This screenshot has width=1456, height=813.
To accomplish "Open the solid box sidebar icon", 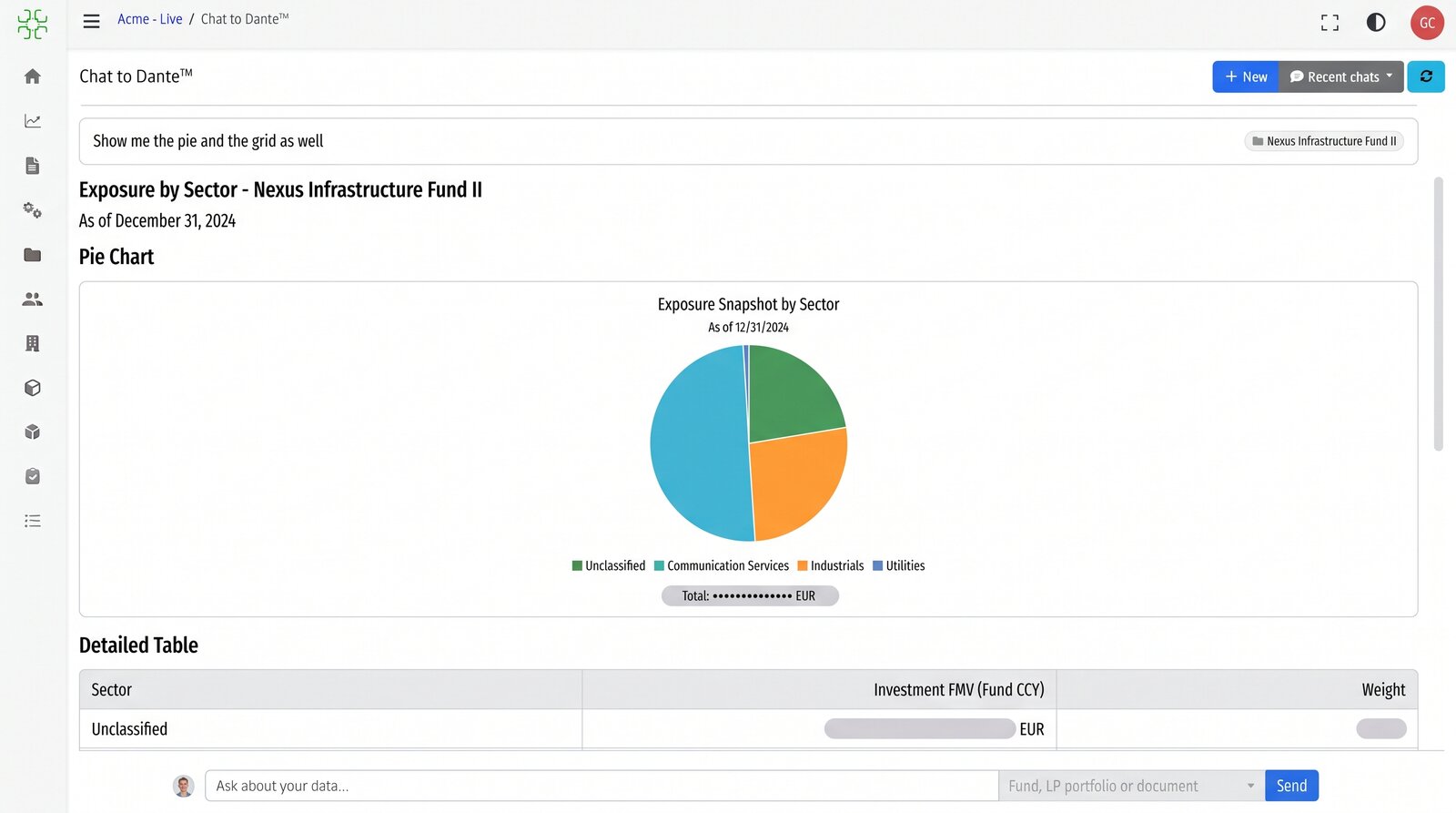I will [33, 432].
